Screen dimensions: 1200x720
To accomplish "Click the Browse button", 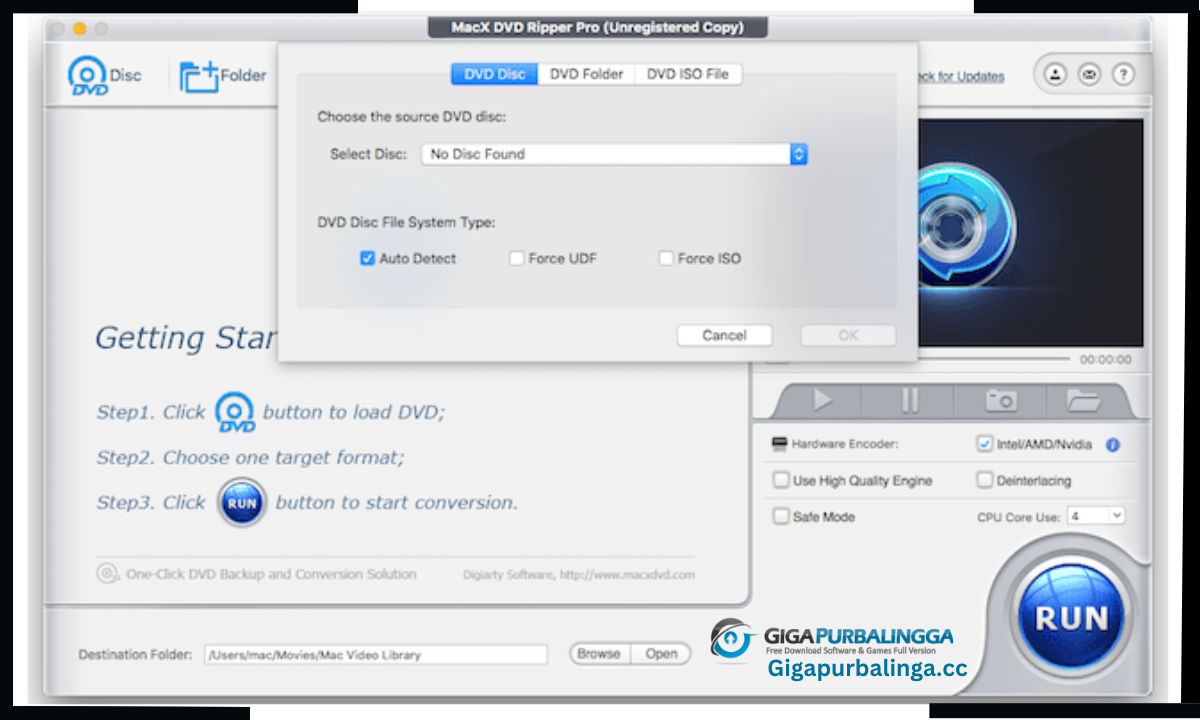I will point(599,654).
